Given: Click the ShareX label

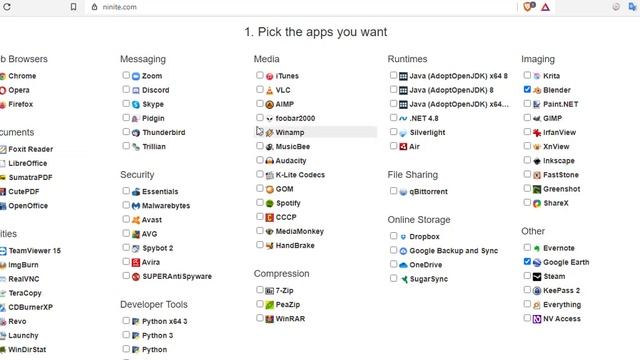Looking at the screenshot, I should pyautogui.click(x=556, y=203).
